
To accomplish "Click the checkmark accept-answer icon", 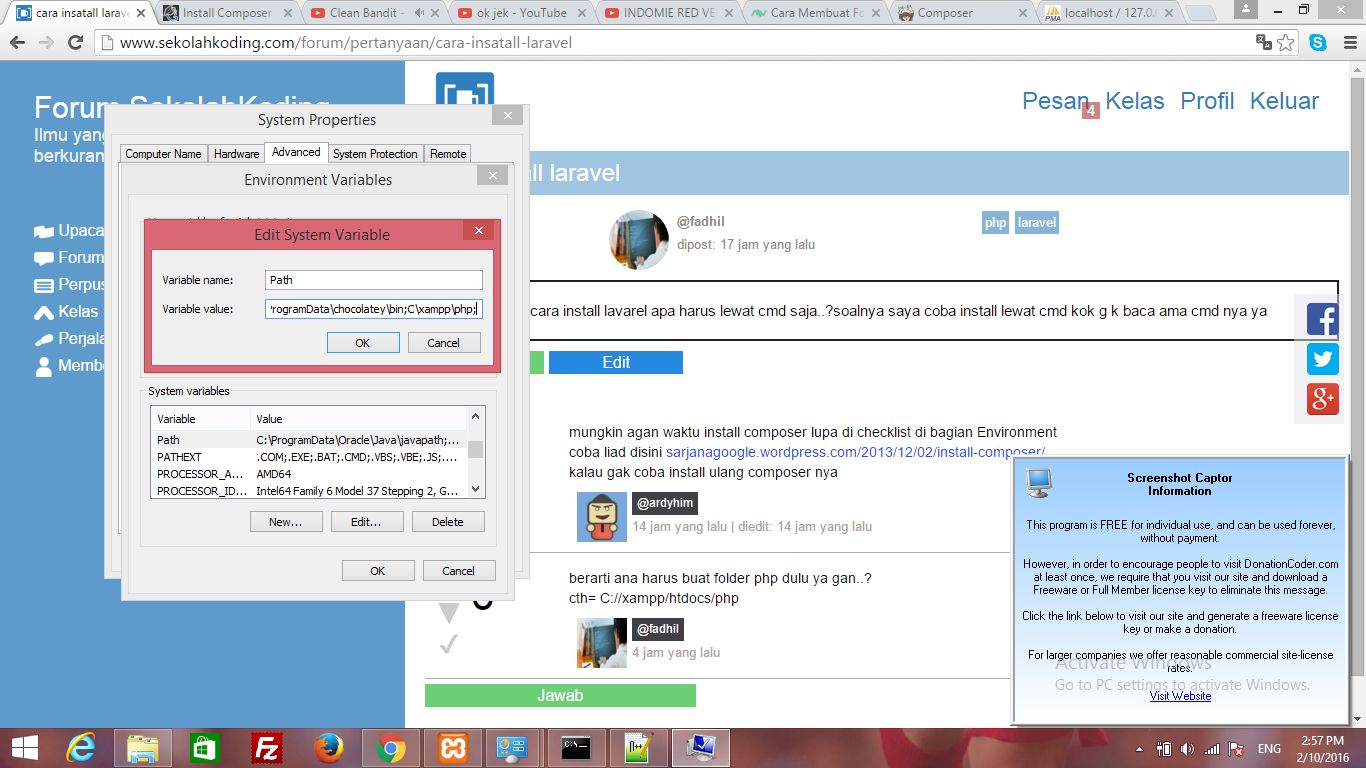I will tap(448, 645).
